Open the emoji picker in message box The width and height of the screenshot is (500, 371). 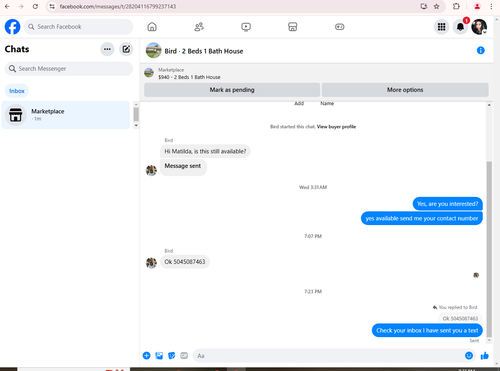[x=469, y=356]
